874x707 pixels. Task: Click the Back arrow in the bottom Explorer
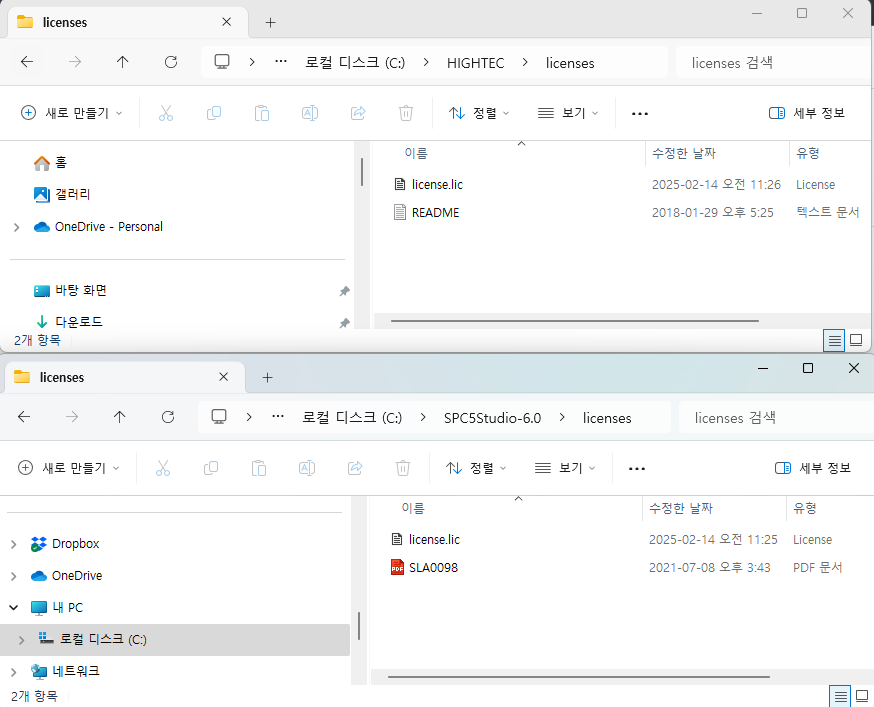pos(24,417)
